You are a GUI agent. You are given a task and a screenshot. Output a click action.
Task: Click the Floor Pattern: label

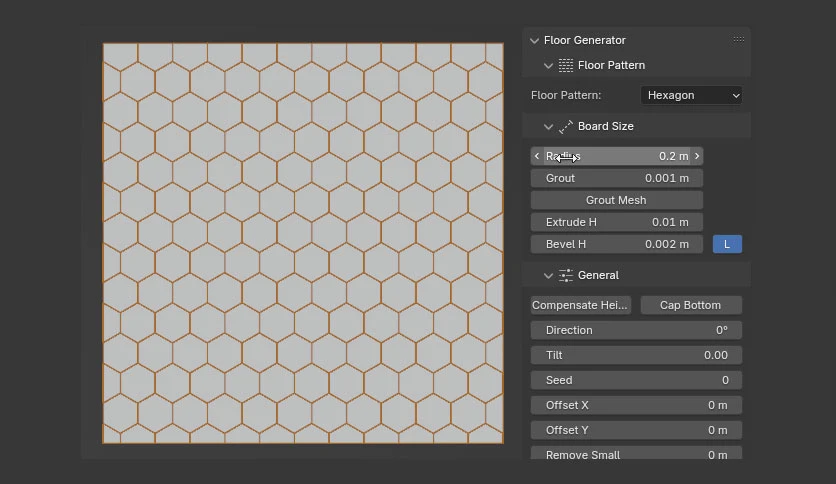[566, 95]
